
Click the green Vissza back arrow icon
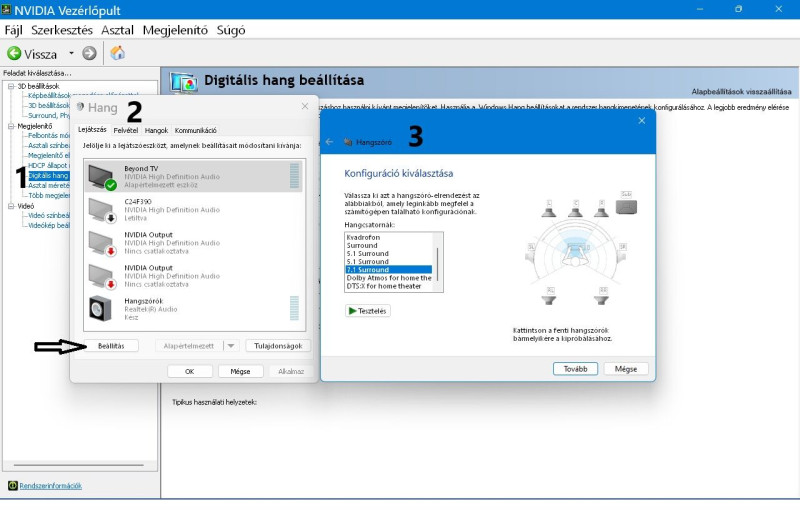pyautogui.click(x=14, y=53)
